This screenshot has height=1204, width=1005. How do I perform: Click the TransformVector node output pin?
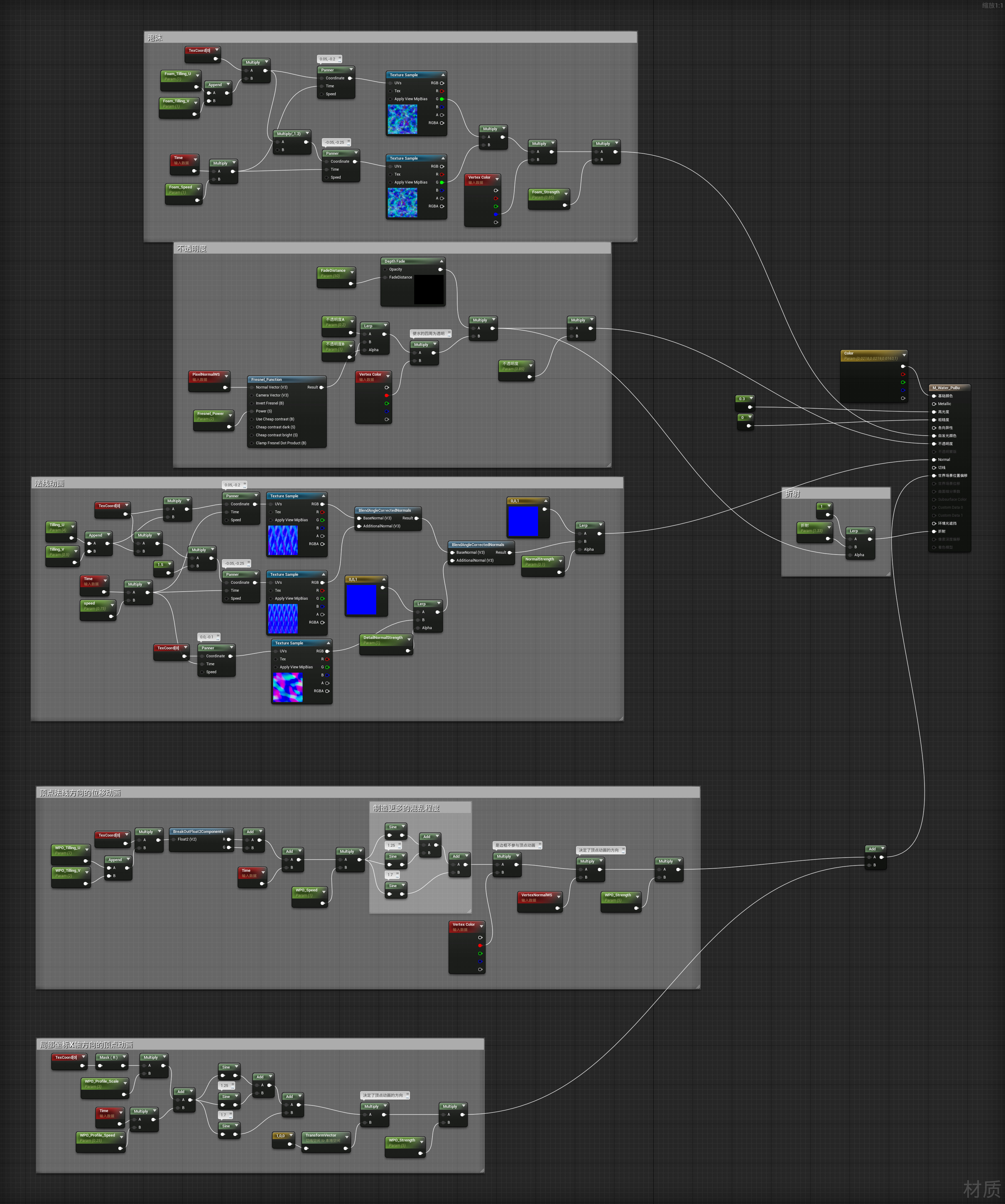(x=346, y=1149)
